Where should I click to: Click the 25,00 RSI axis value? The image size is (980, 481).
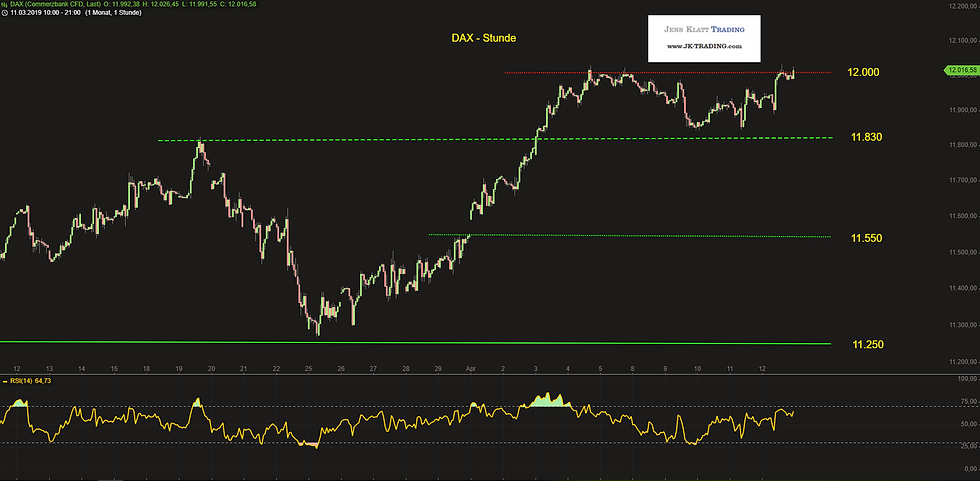pos(967,447)
